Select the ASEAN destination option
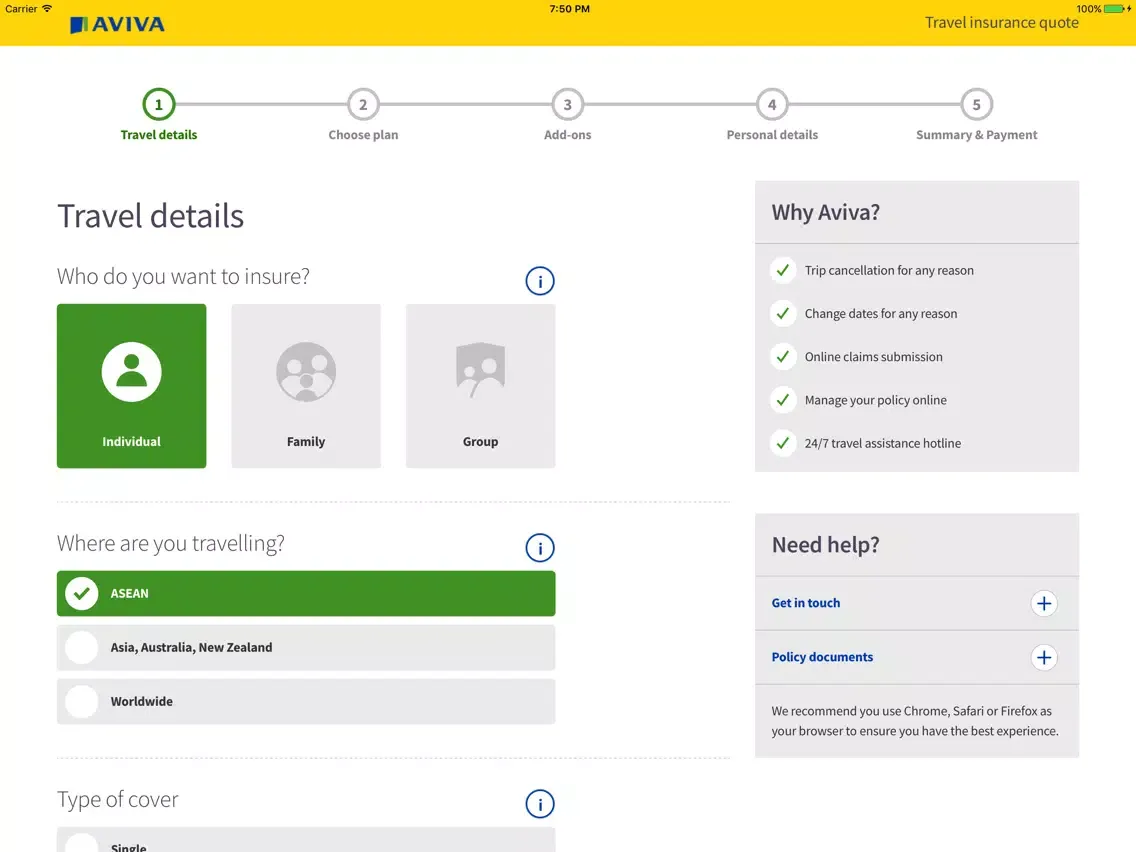 pos(306,593)
